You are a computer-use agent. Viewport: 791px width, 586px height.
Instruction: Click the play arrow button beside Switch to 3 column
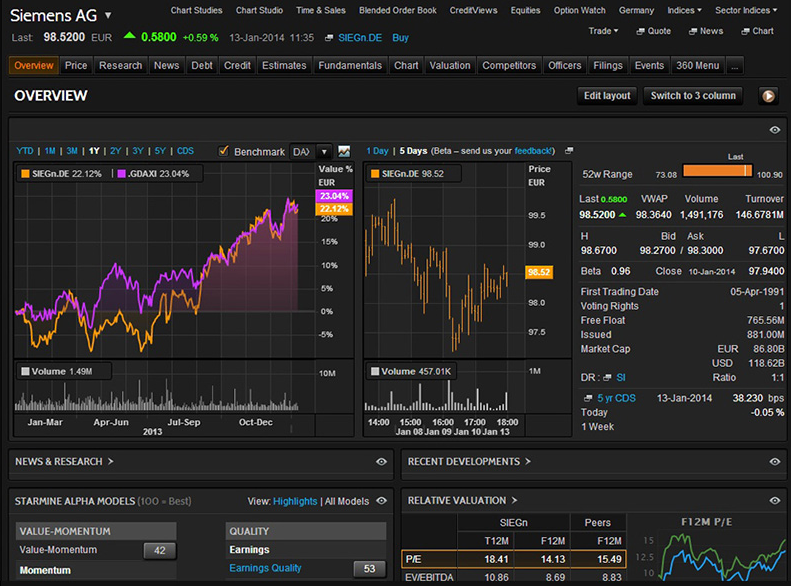click(768, 96)
